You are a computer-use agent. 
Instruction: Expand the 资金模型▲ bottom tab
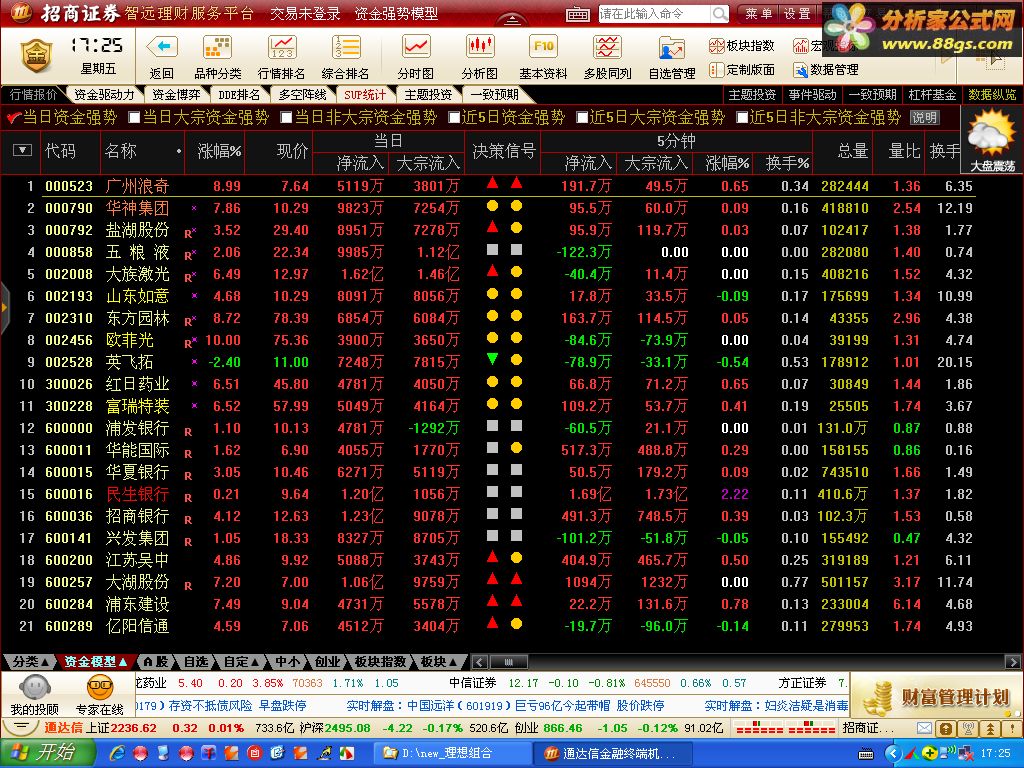pyautogui.click(x=95, y=662)
